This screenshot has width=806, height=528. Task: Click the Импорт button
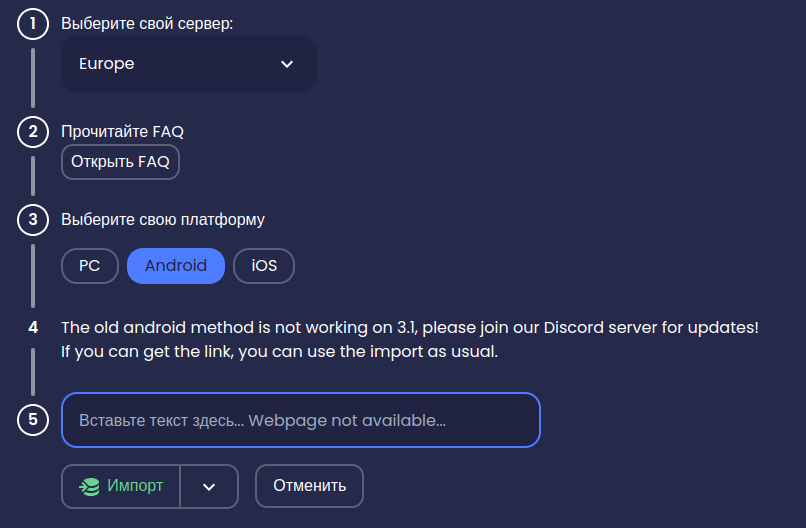tap(121, 486)
